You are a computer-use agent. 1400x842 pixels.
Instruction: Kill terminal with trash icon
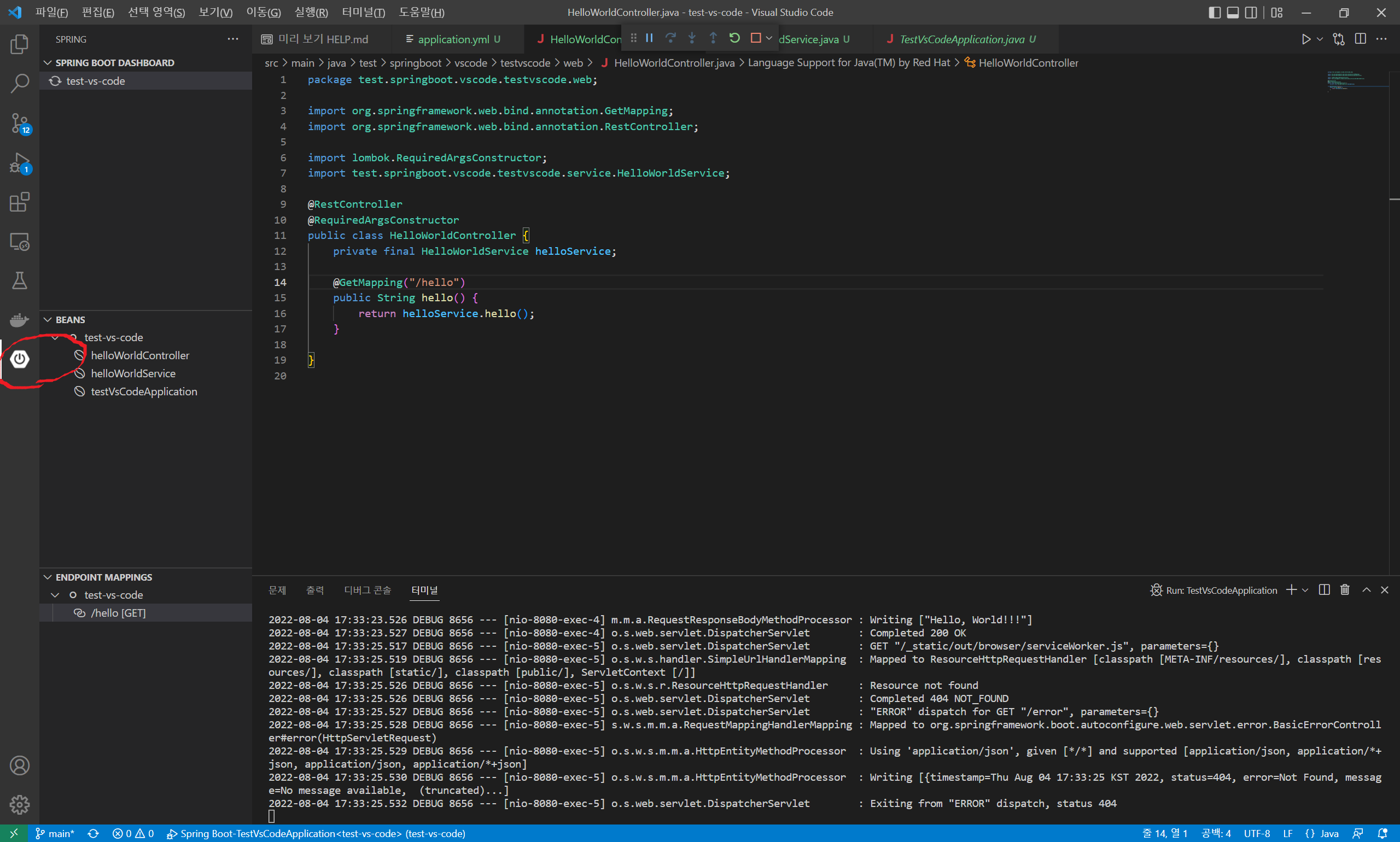[1345, 590]
